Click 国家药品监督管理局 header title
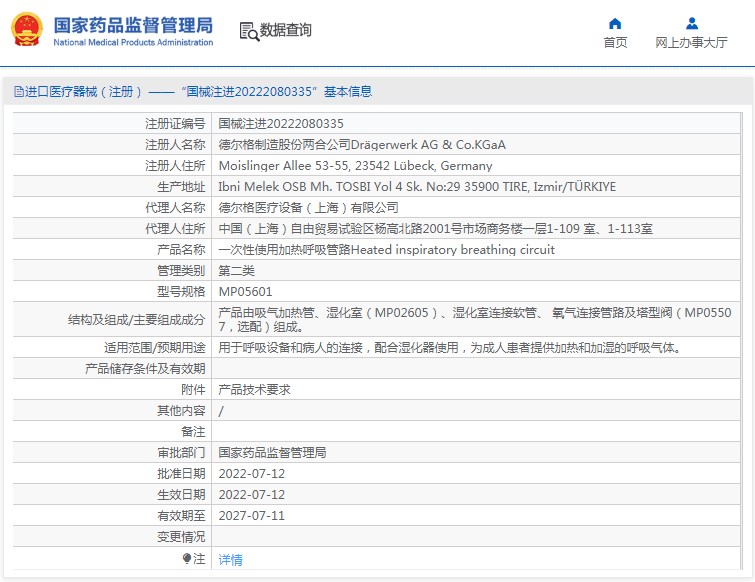The height and width of the screenshot is (582, 755). click(133, 25)
